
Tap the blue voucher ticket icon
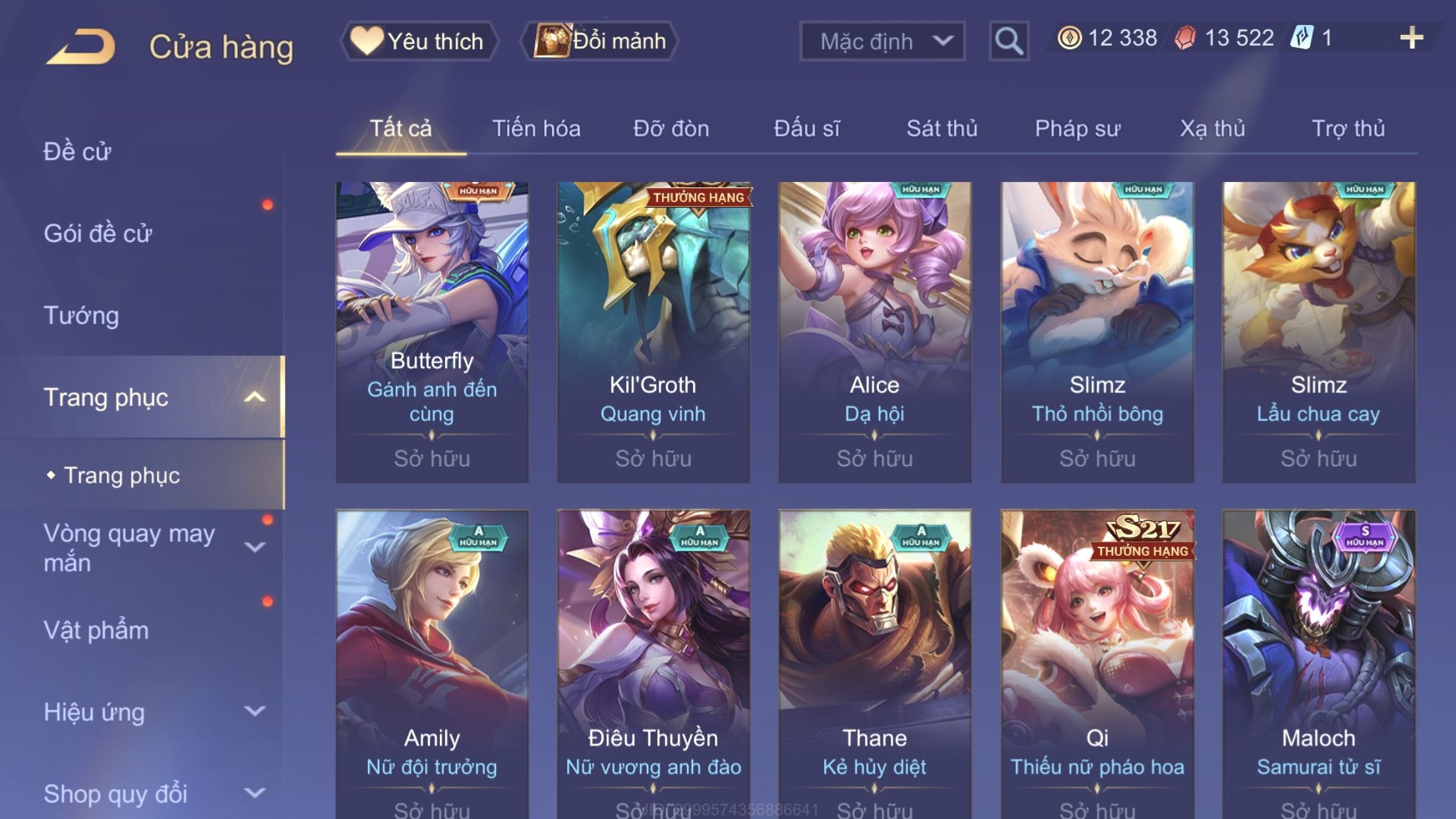[1302, 38]
